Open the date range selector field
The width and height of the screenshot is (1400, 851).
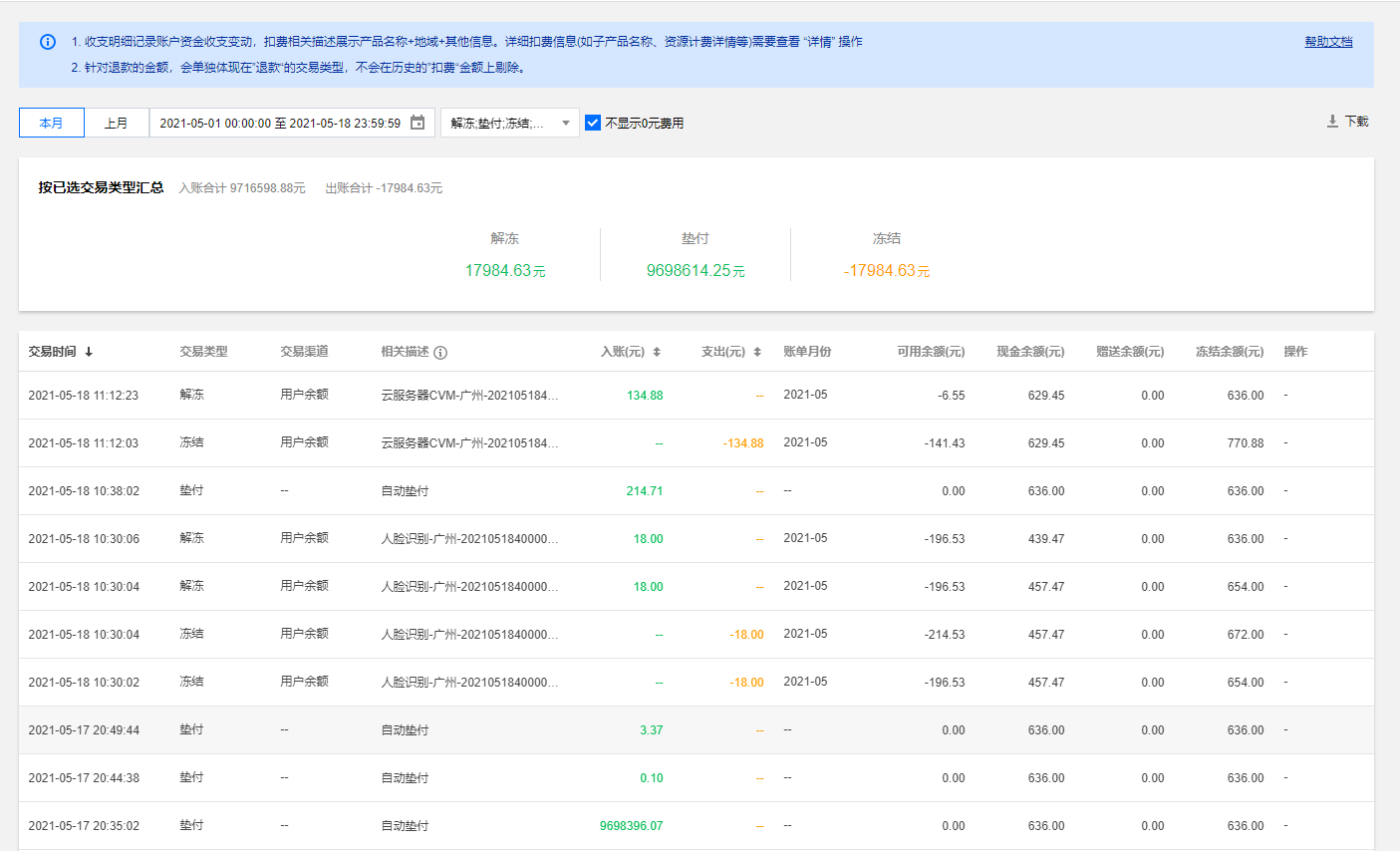tap(280, 123)
